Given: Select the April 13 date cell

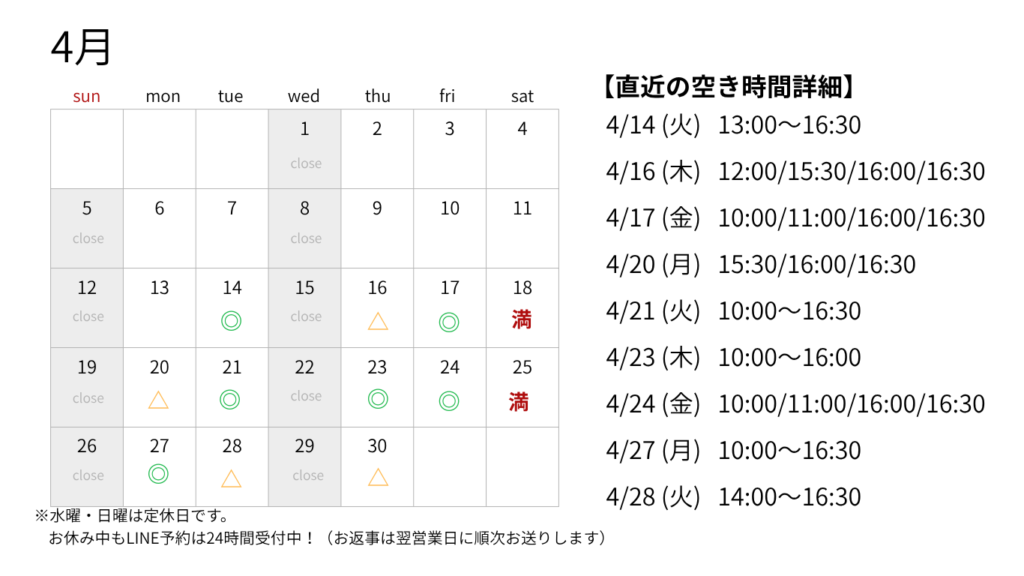Looking at the screenshot, I should click(160, 306).
